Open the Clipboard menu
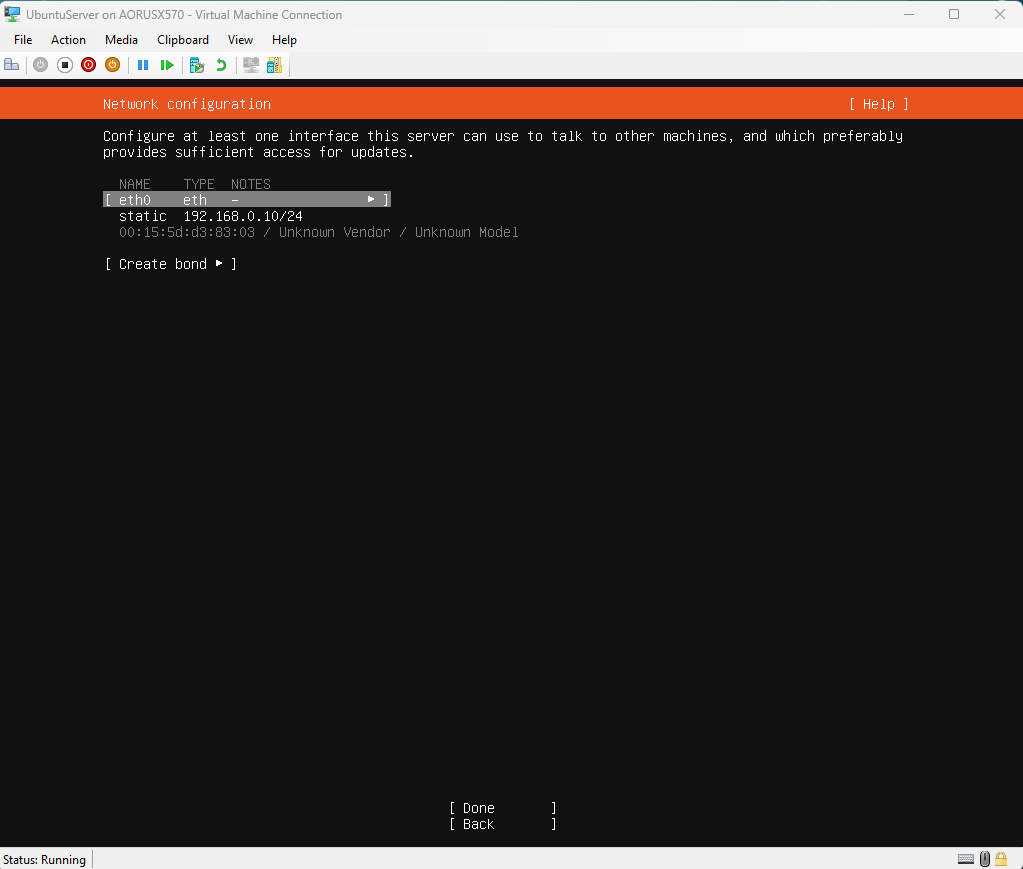 [183, 40]
